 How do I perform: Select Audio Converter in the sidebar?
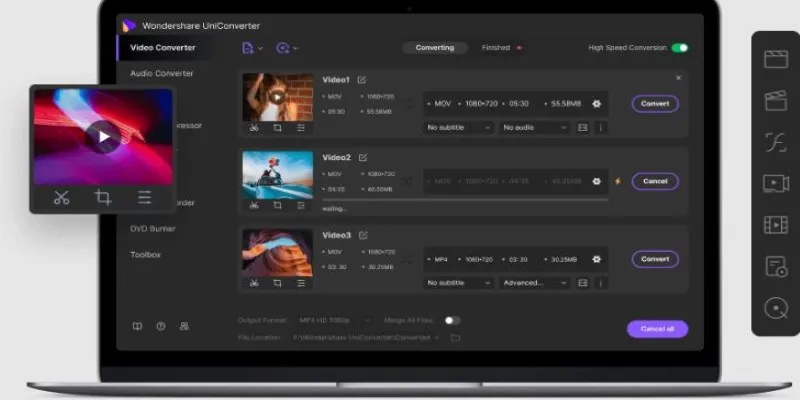click(x=162, y=73)
